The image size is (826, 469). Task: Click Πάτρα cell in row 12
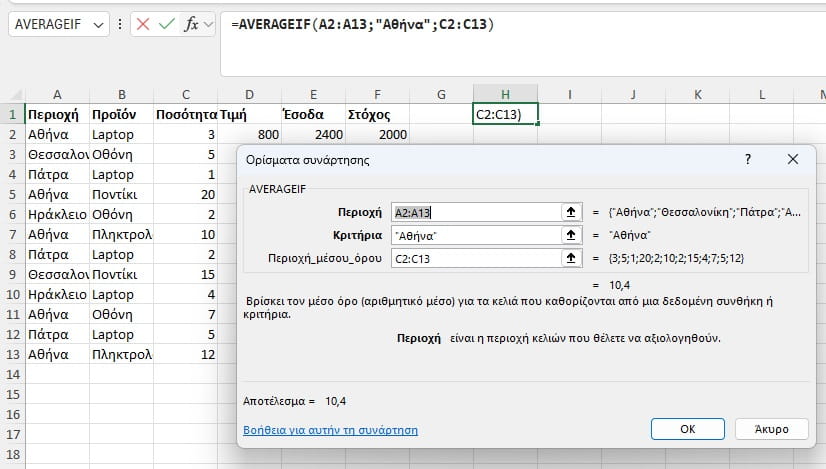(57, 335)
